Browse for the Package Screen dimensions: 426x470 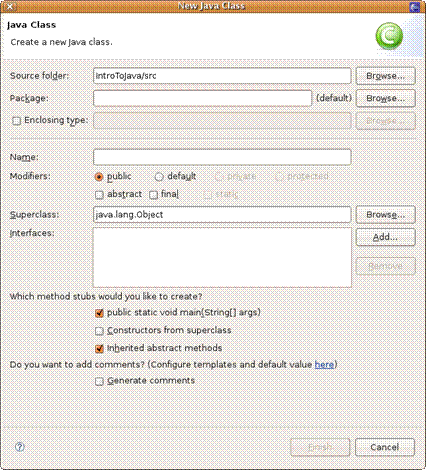pos(386,98)
